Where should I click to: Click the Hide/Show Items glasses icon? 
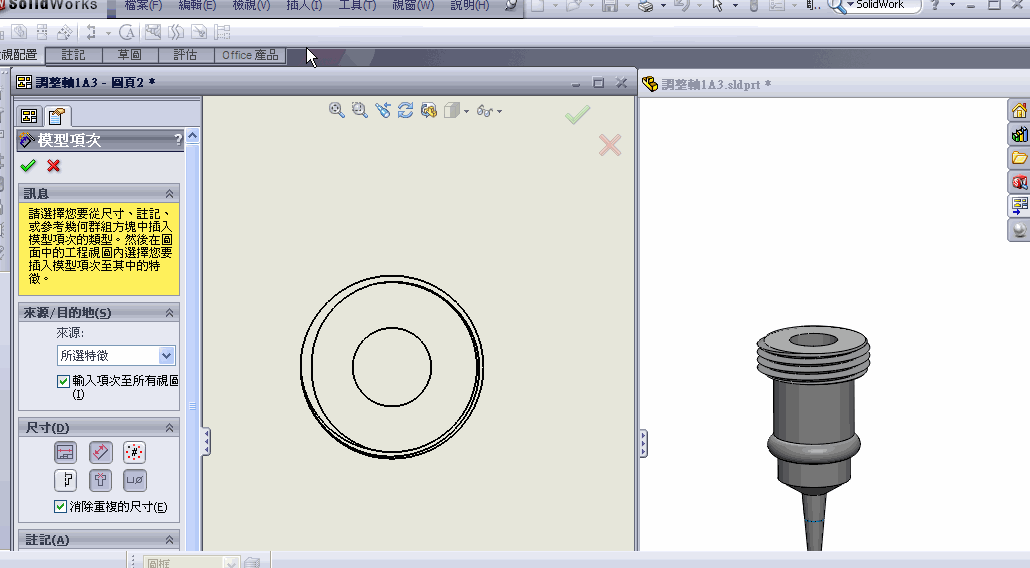click(x=485, y=111)
